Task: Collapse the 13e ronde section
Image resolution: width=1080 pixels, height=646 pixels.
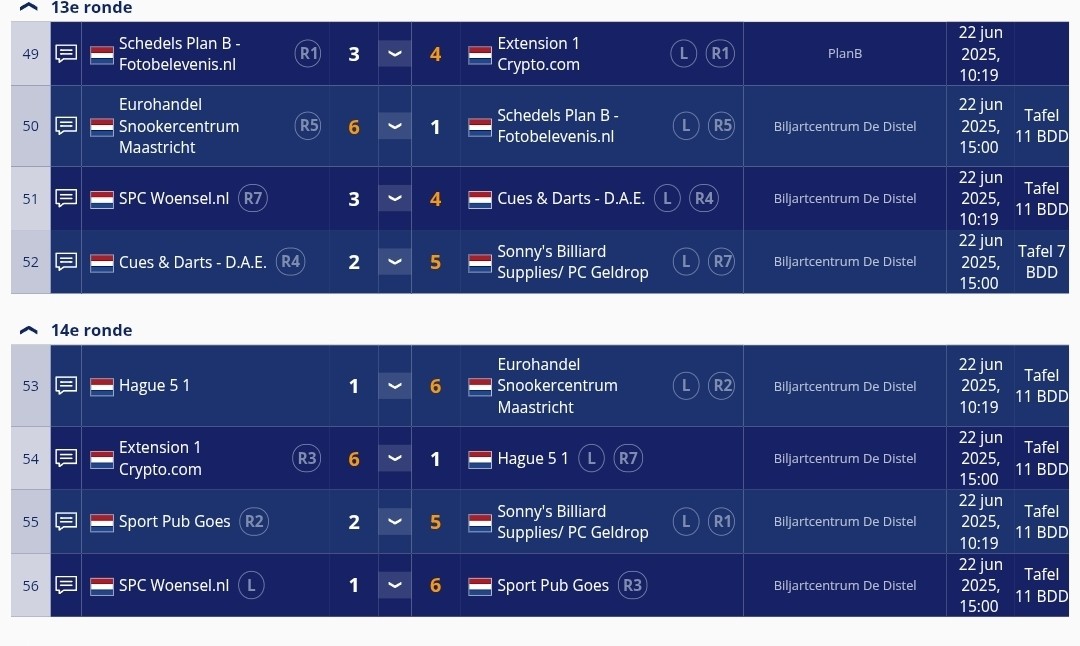Action: pos(28,8)
